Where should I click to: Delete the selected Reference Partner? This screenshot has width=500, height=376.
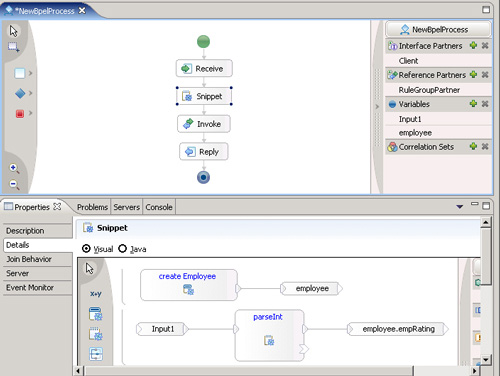click(485, 74)
